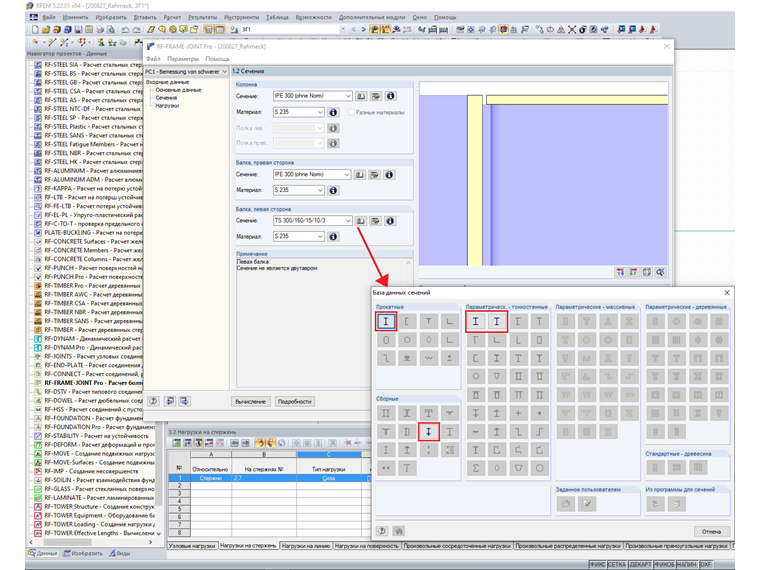Screen dimensions: 760x570
Task: Choose highlighted built-up I-section in Сборные
Action: 428,431
